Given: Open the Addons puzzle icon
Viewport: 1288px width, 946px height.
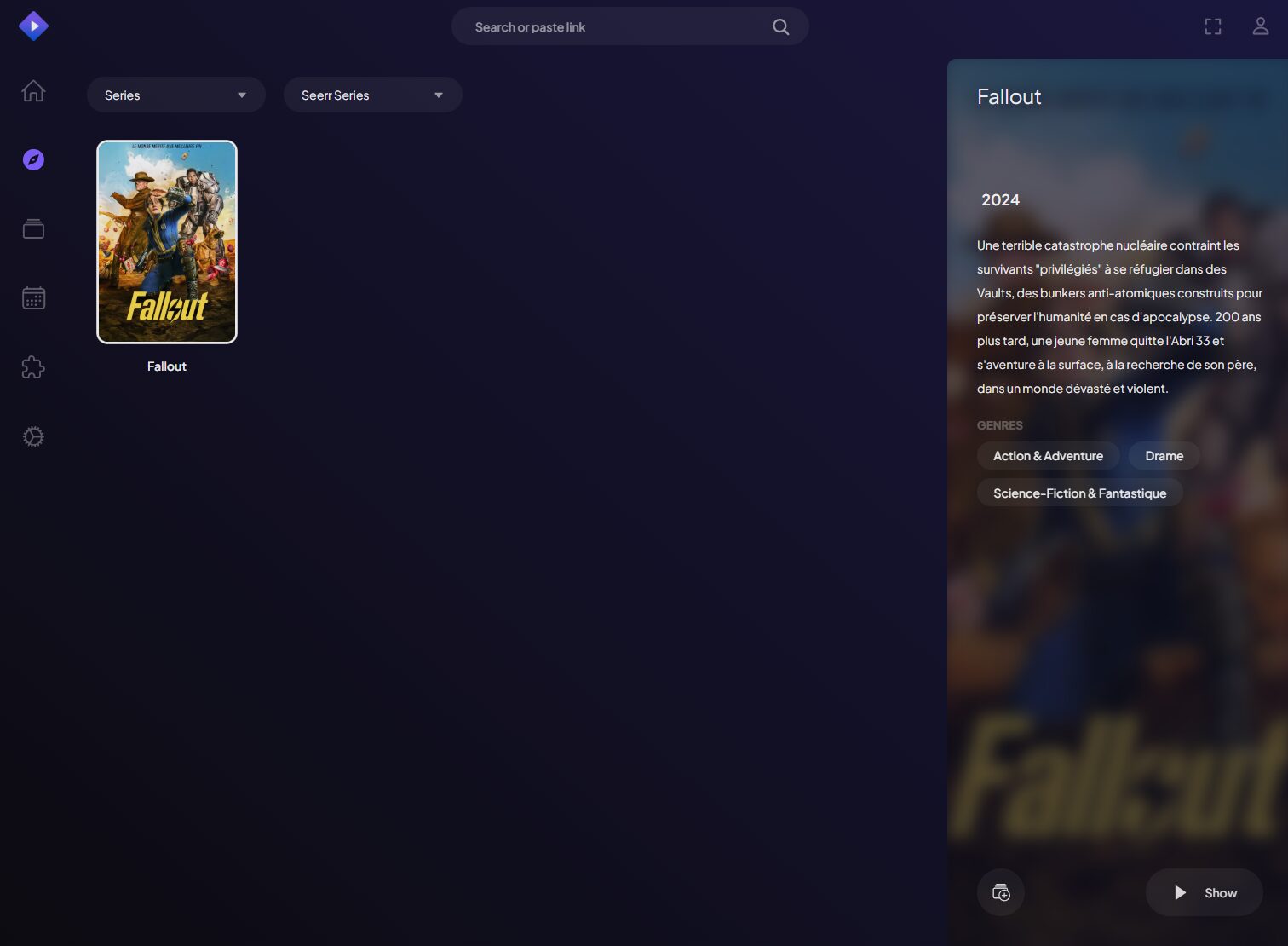Looking at the screenshot, I should click(33, 367).
